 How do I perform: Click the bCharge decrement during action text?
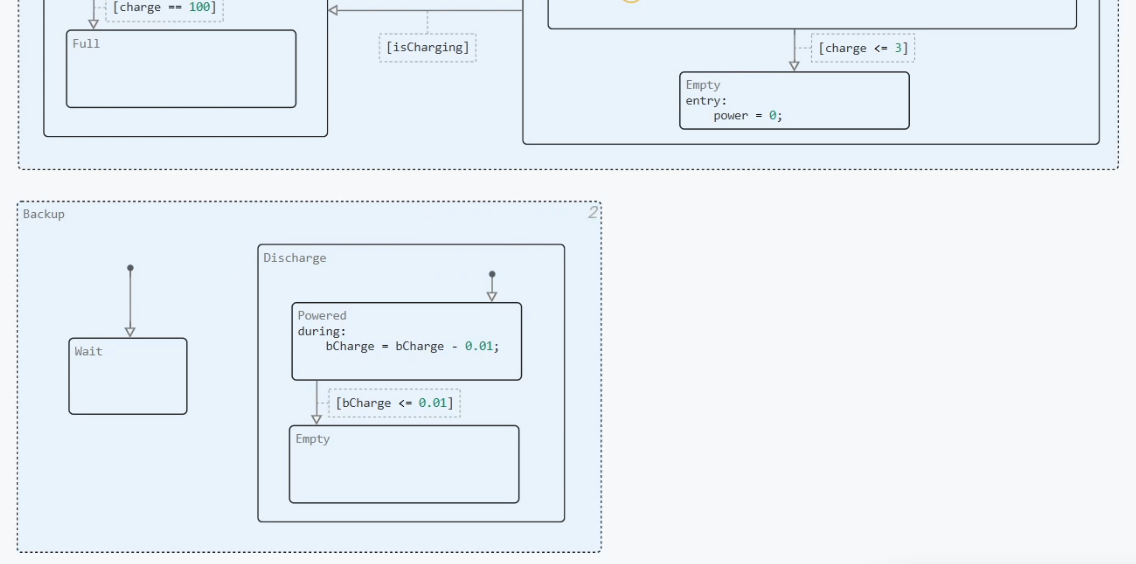[412, 346]
